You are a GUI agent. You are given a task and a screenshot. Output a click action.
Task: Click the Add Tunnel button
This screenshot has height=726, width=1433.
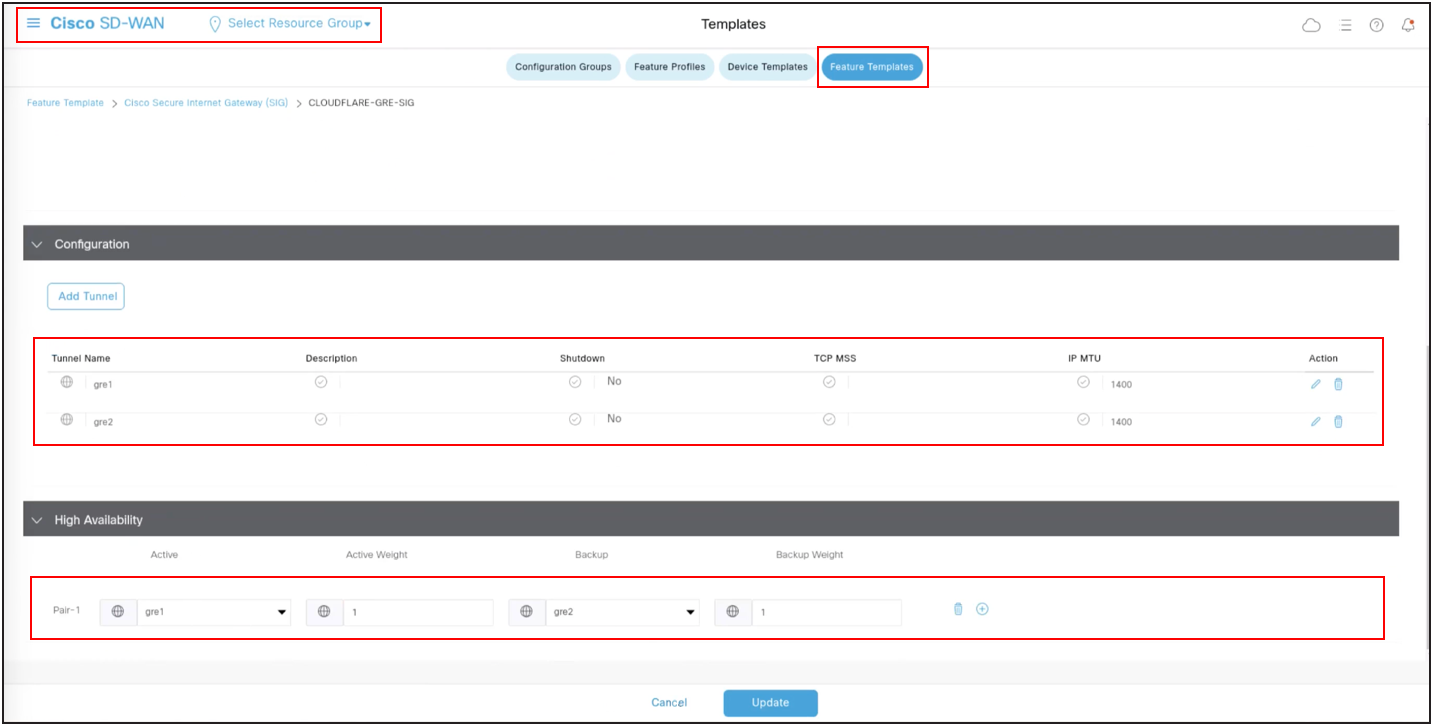click(x=86, y=296)
